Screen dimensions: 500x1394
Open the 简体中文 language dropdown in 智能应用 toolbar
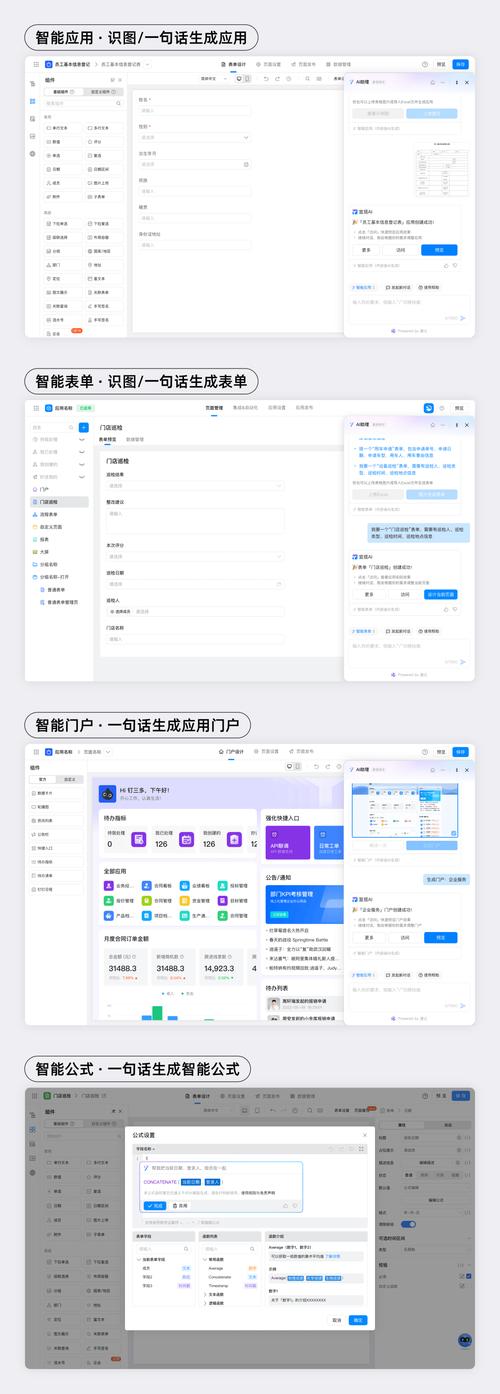(214, 78)
